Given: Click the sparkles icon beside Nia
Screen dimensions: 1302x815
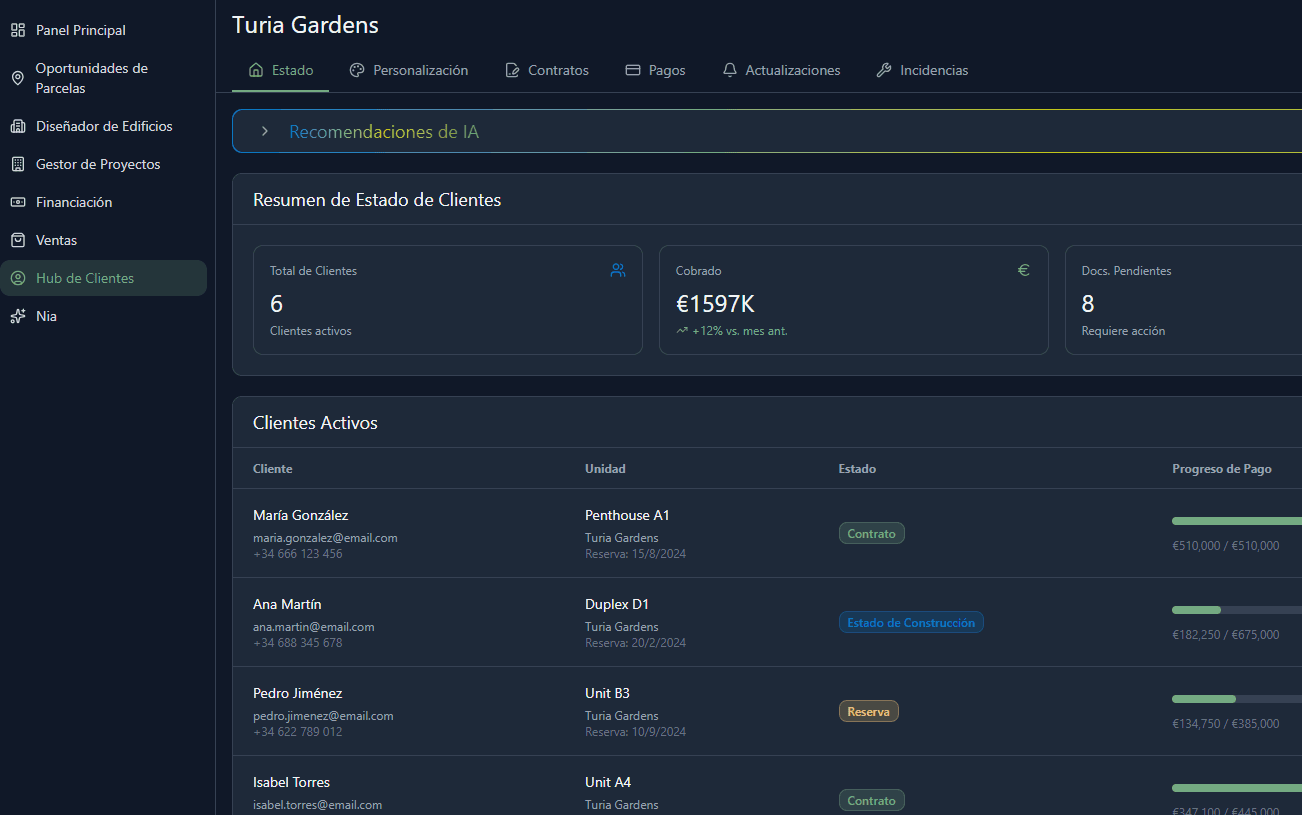Looking at the screenshot, I should [18, 316].
